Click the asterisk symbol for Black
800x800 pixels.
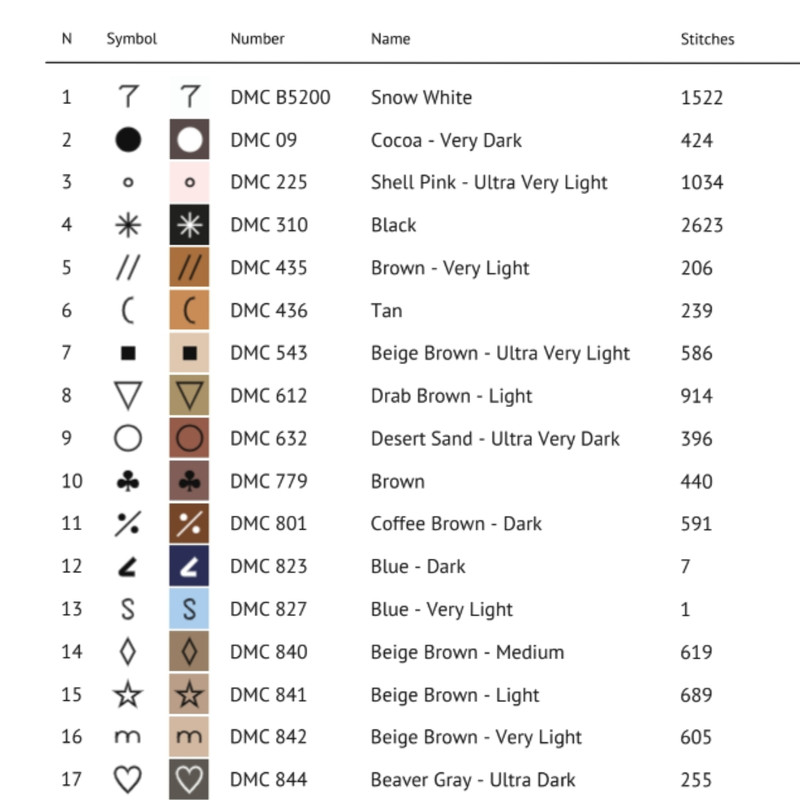pyautogui.click(x=128, y=225)
